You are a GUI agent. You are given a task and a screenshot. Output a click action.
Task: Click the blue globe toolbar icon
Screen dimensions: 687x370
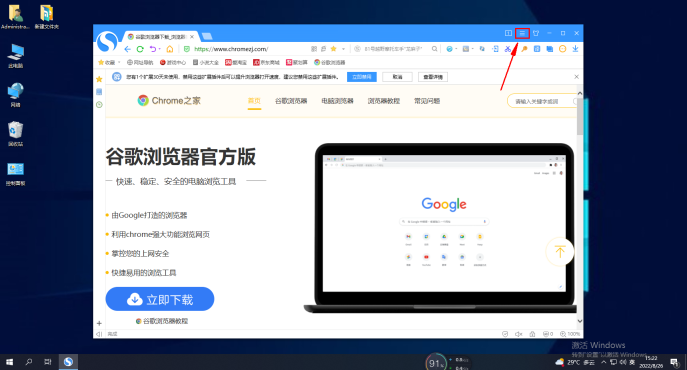pos(449,49)
